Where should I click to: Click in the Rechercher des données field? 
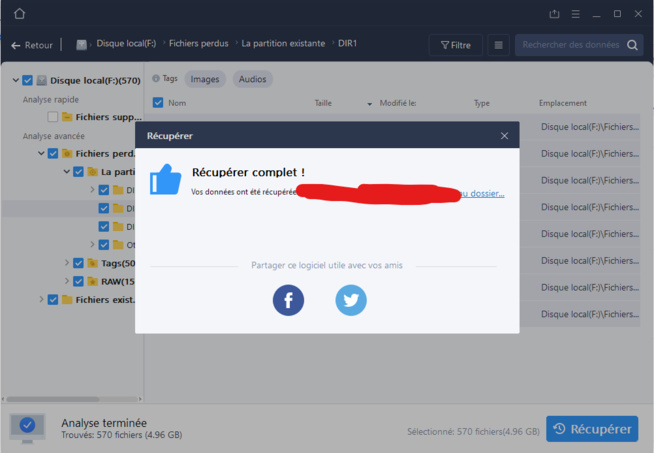(x=570, y=45)
